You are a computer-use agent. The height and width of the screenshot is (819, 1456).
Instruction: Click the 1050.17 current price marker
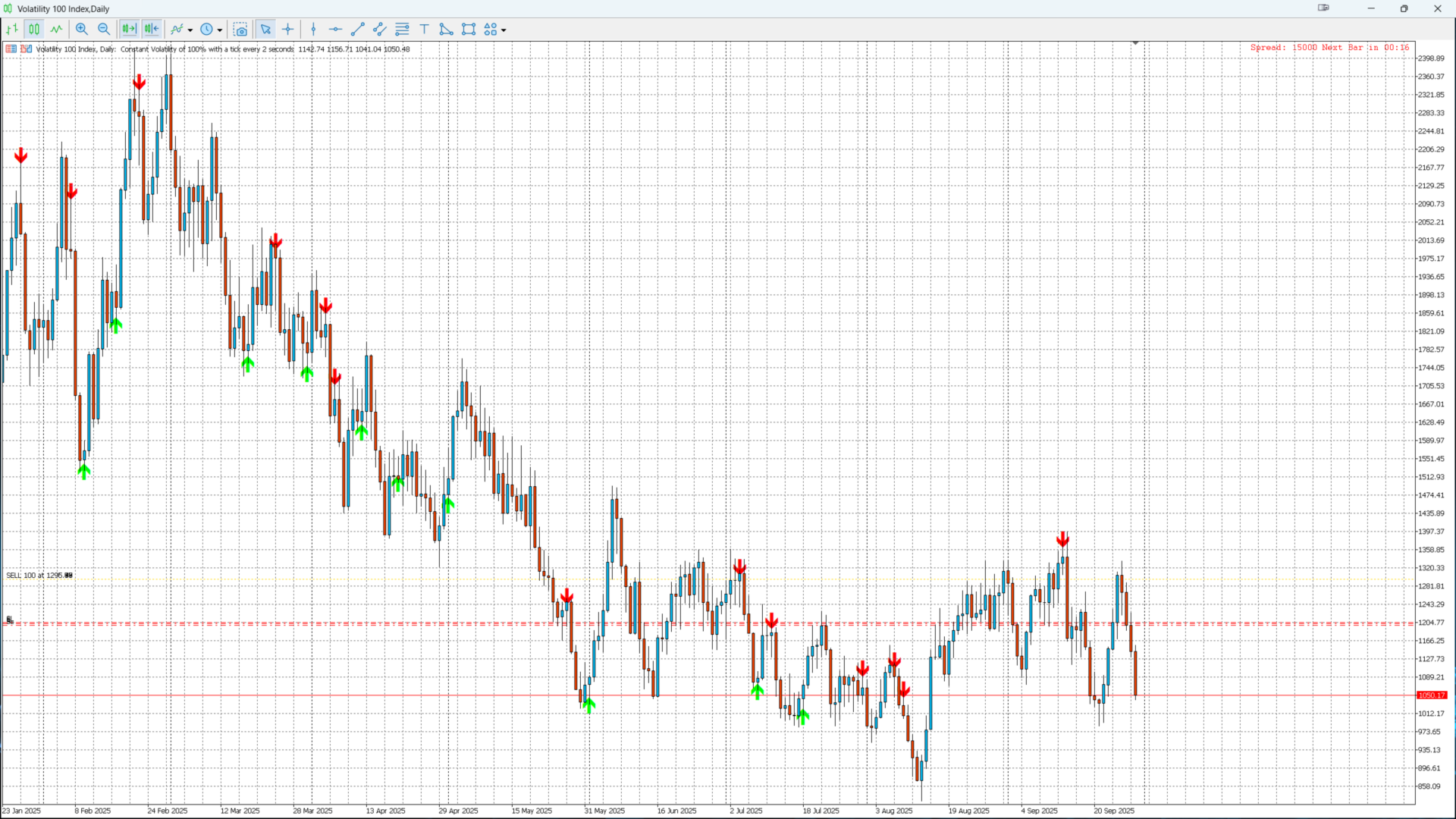pos(1432,695)
